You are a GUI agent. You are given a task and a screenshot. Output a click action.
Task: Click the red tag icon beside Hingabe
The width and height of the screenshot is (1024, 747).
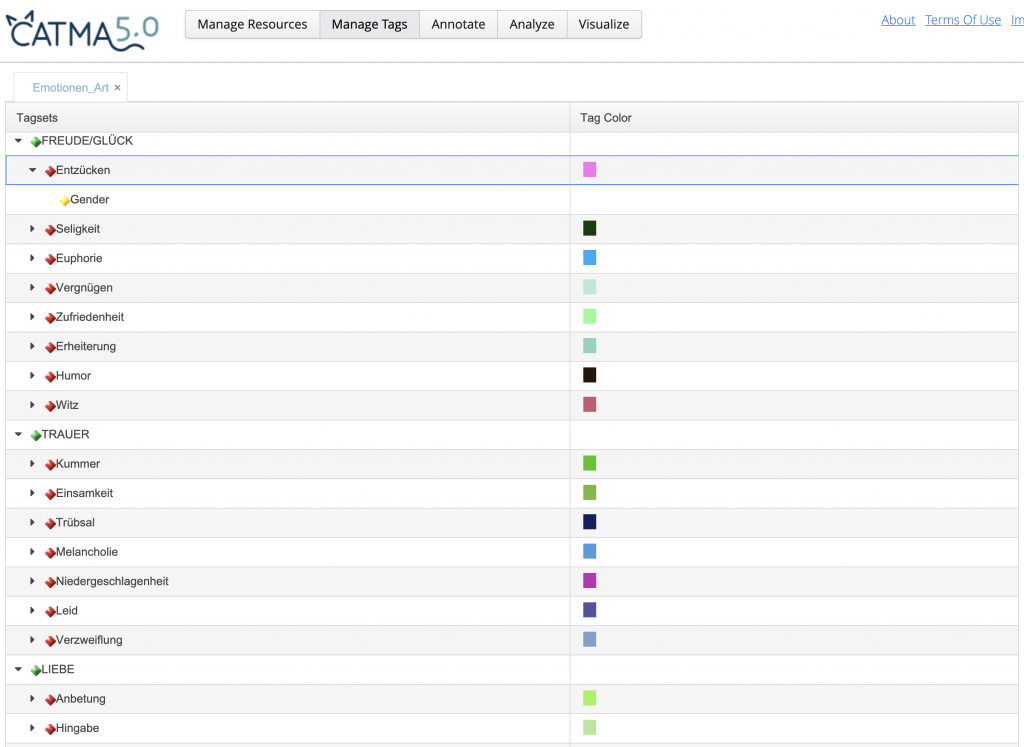[50, 729]
